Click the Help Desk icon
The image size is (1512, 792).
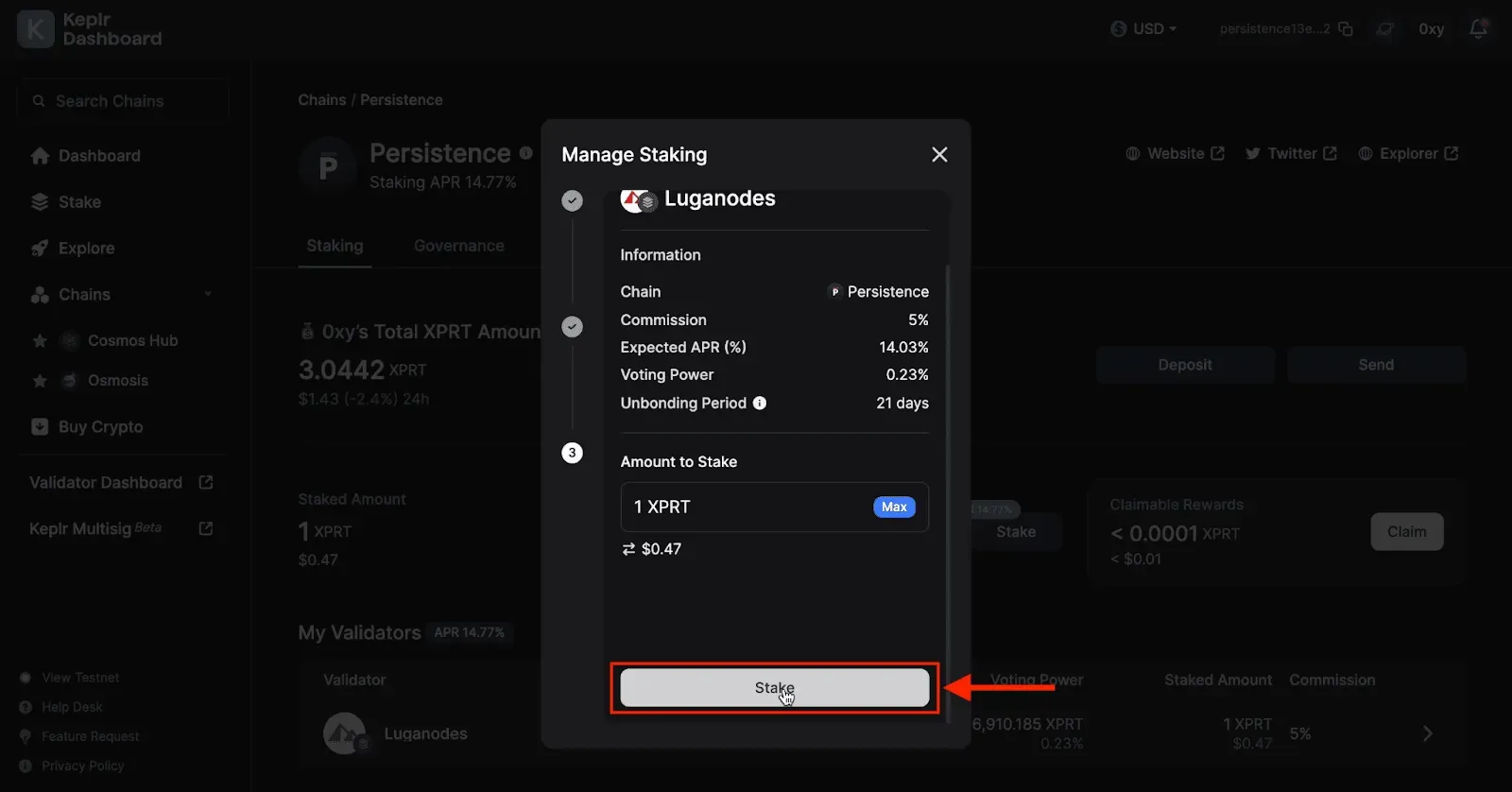[26, 707]
